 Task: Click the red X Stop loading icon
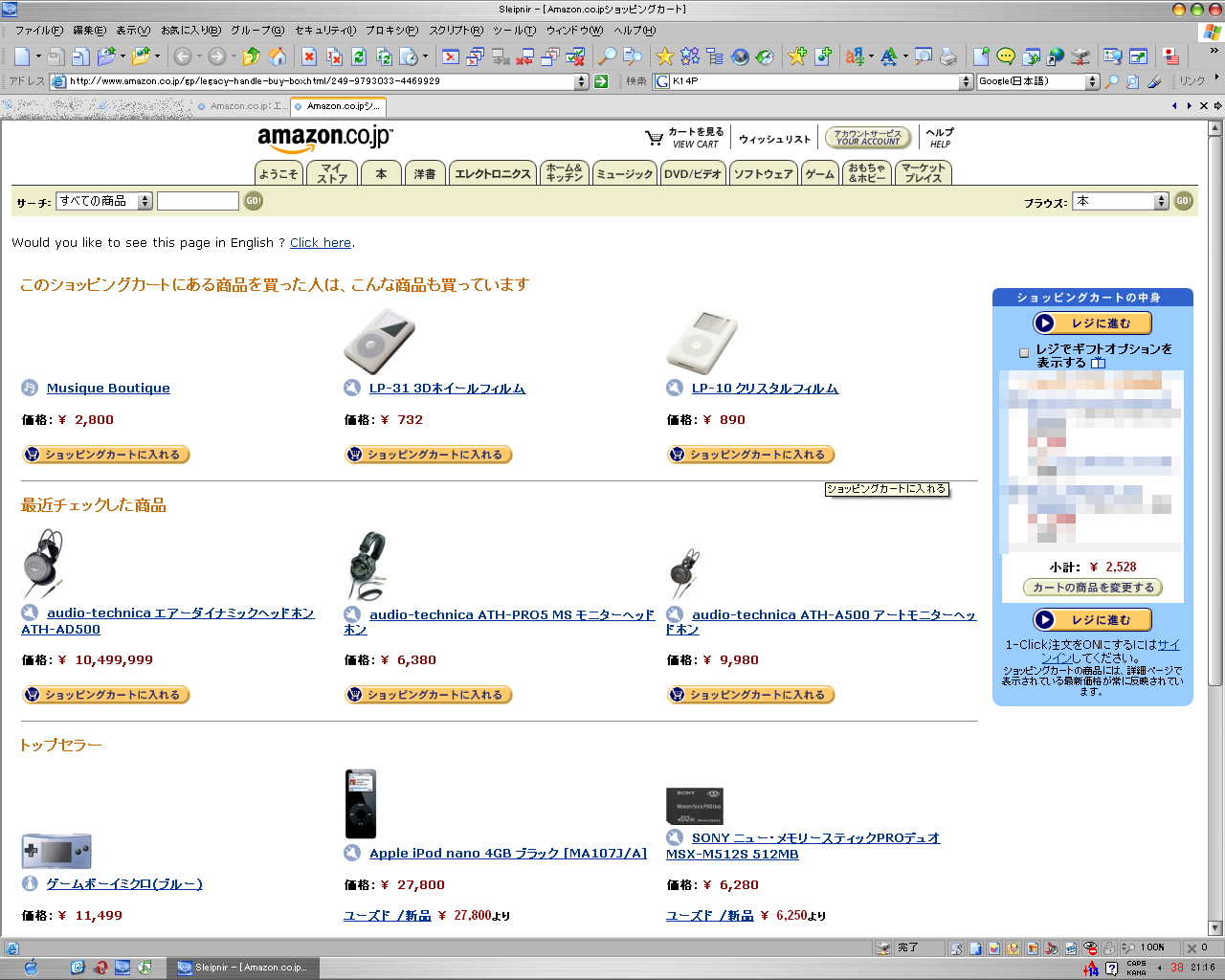(309, 56)
